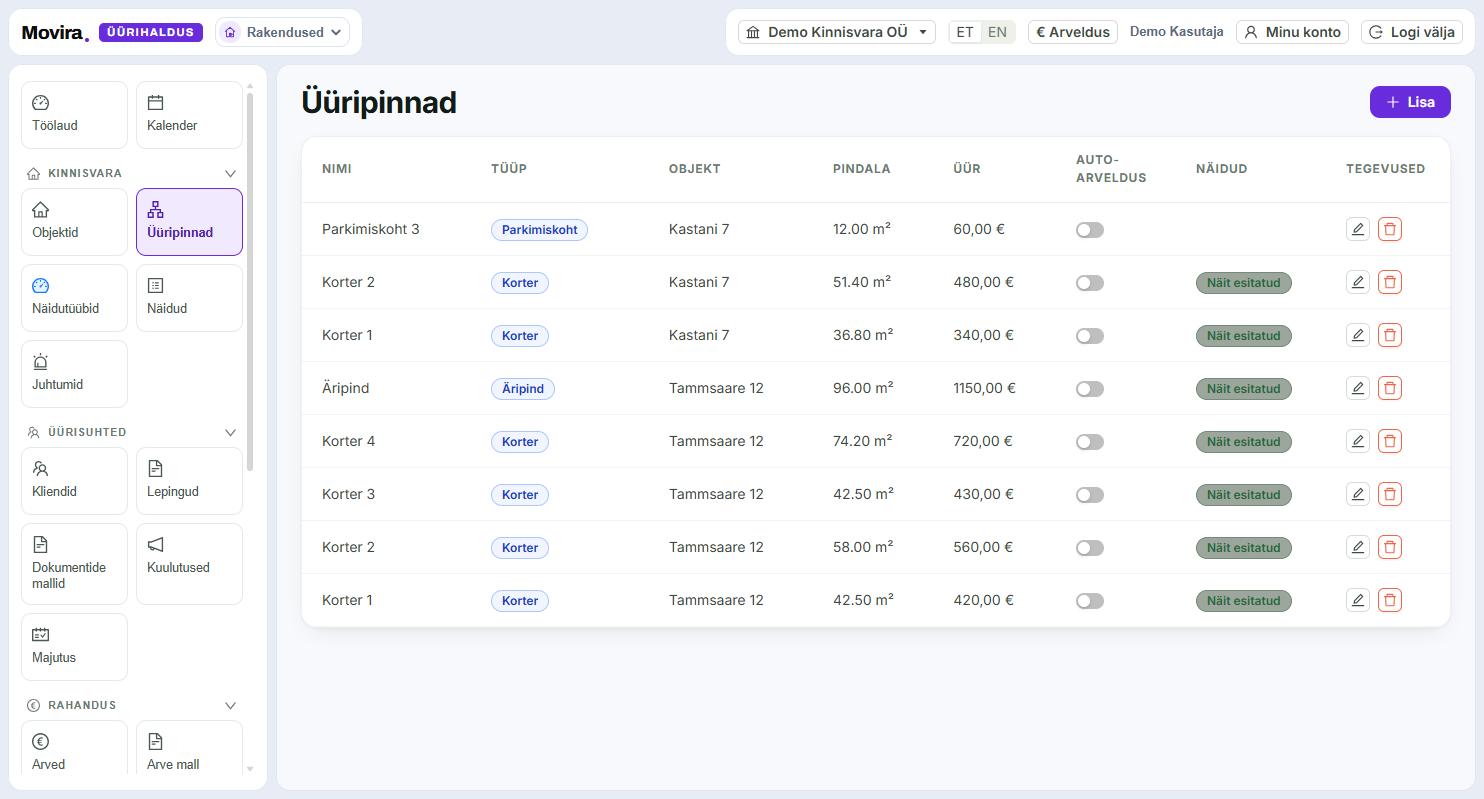Collapse the Rahandus sidebar section

coord(230,705)
